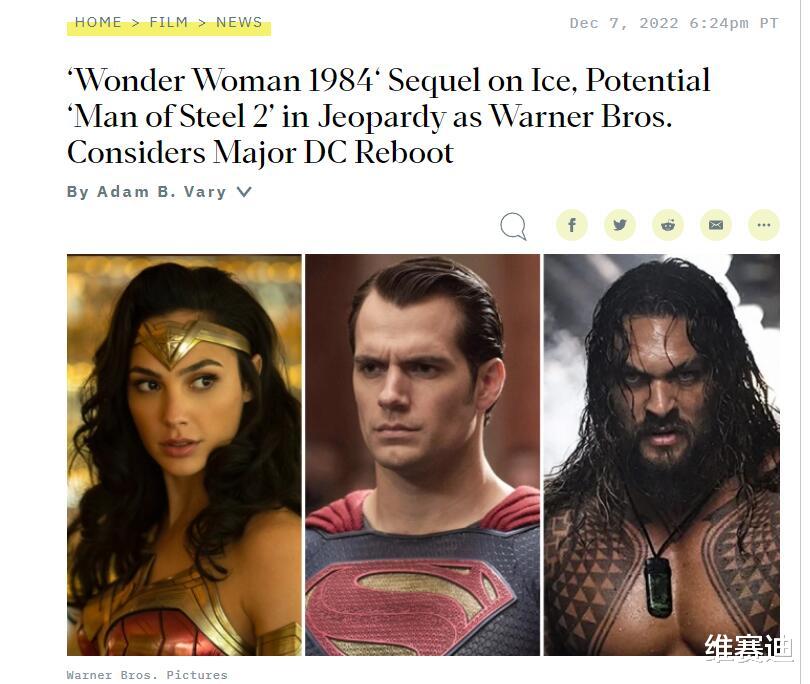Open NEWS breadcrumb section

click(x=239, y=22)
